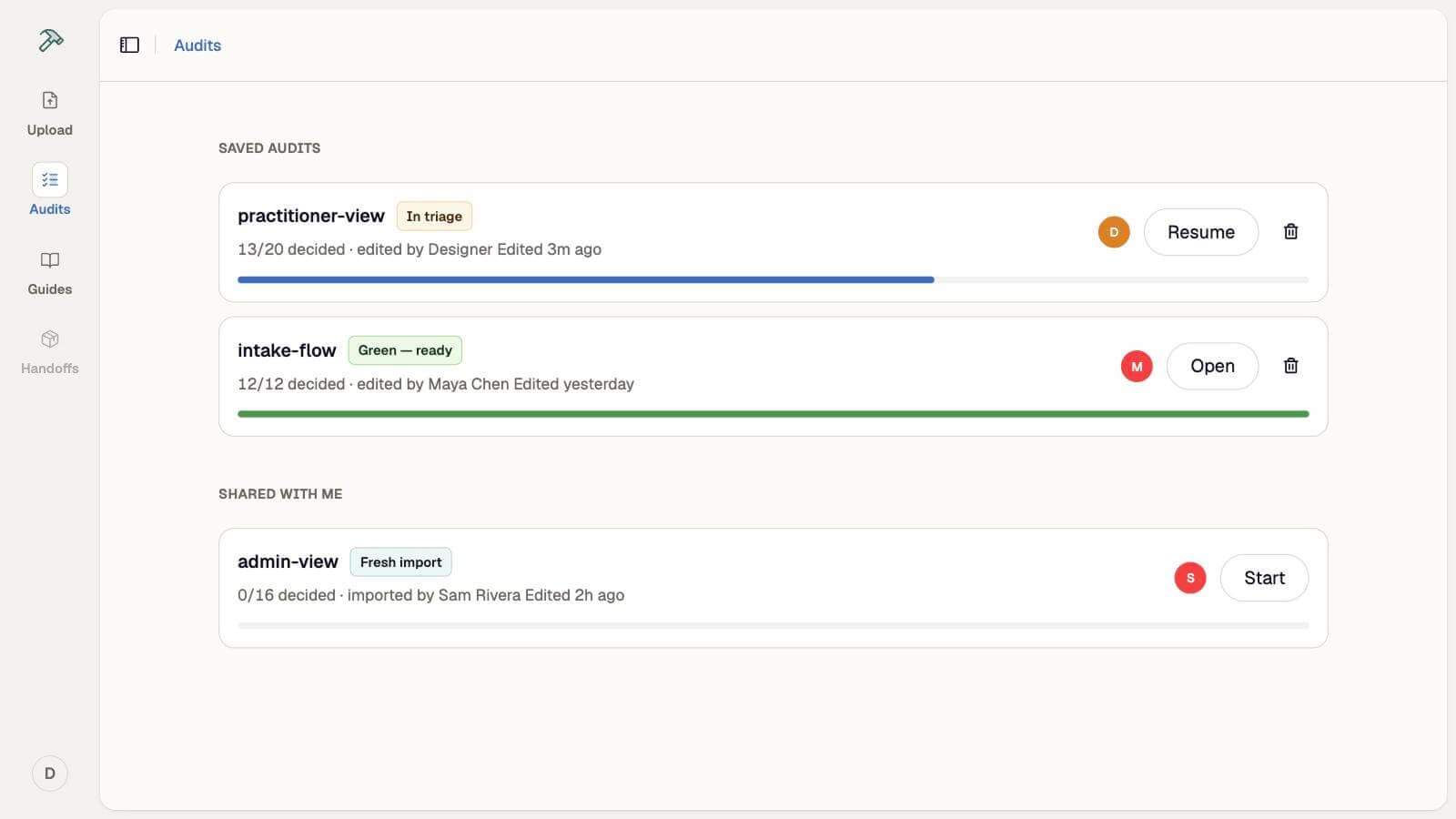
Task: Click the admin-view empty progress bar
Action: tap(773, 626)
